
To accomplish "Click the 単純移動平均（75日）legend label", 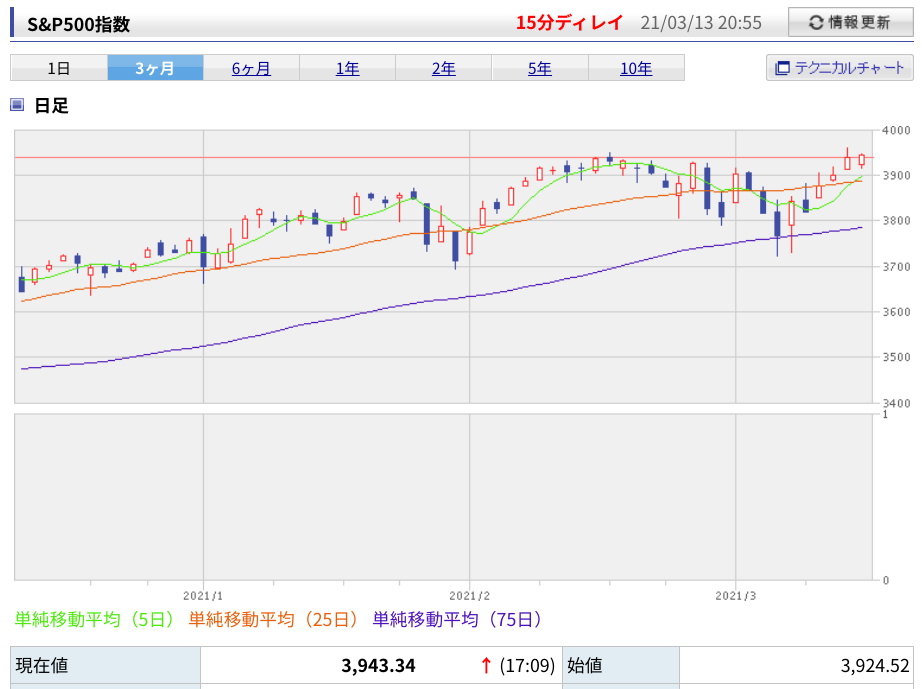I will (x=457, y=619).
